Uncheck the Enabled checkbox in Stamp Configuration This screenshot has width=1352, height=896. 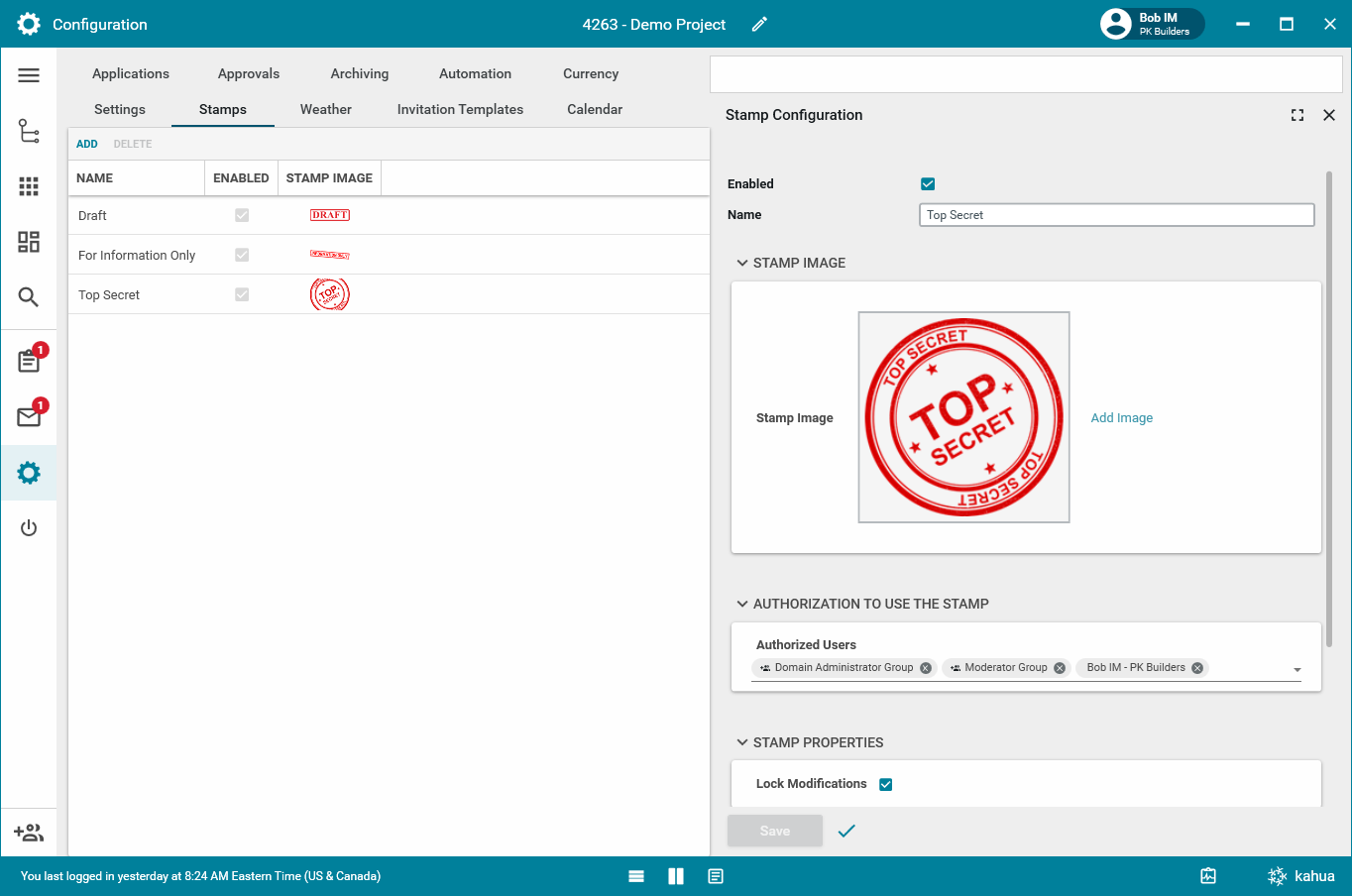pos(928,184)
